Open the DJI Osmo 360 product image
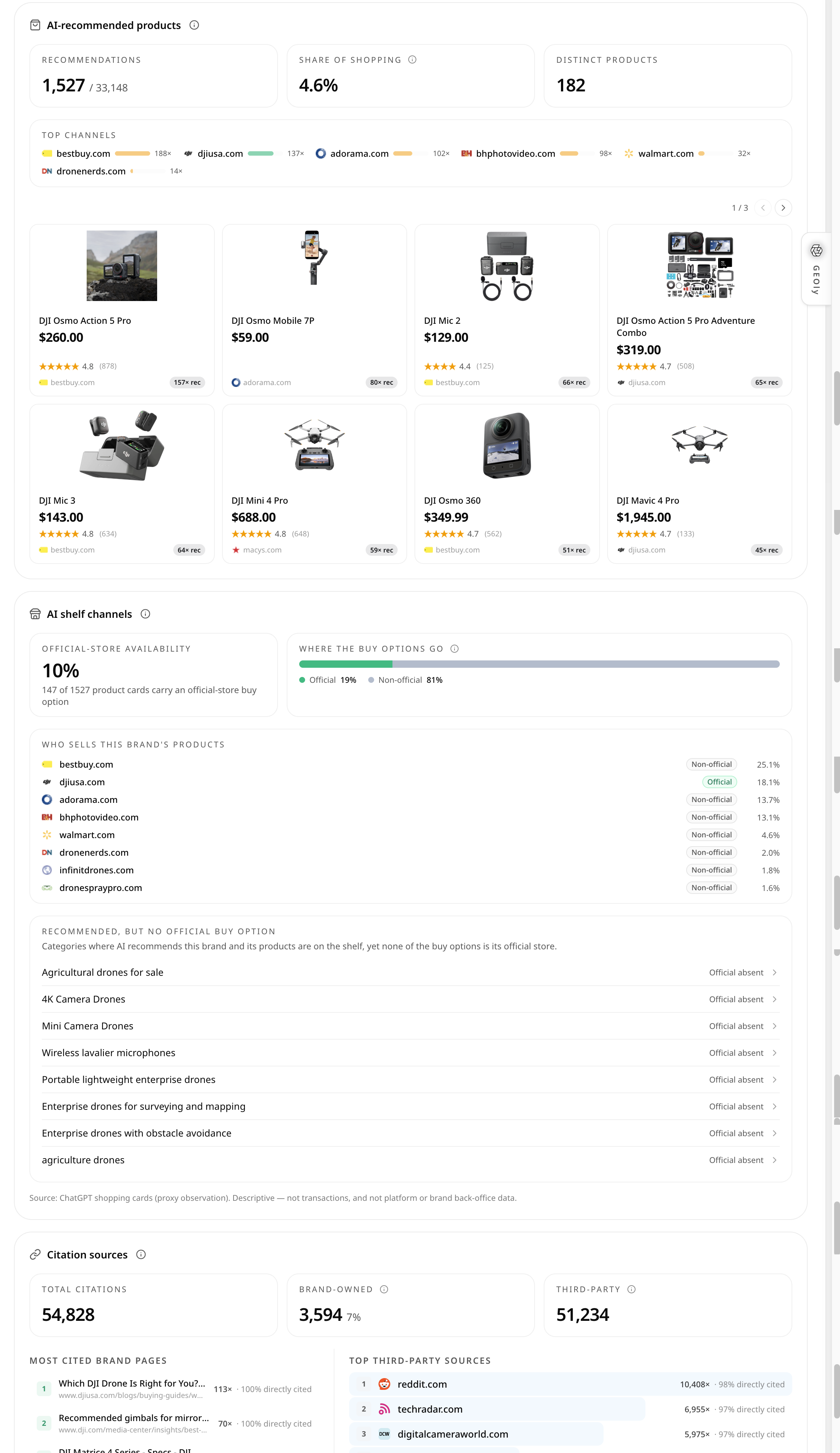The height and width of the screenshot is (1453, 840). [507, 445]
